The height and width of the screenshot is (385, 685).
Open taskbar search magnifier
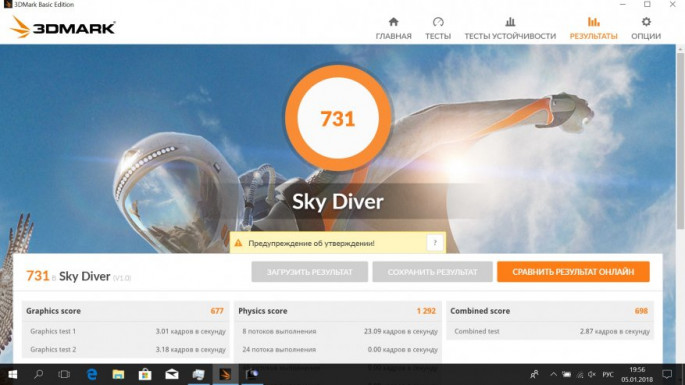click(x=39, y=375)
